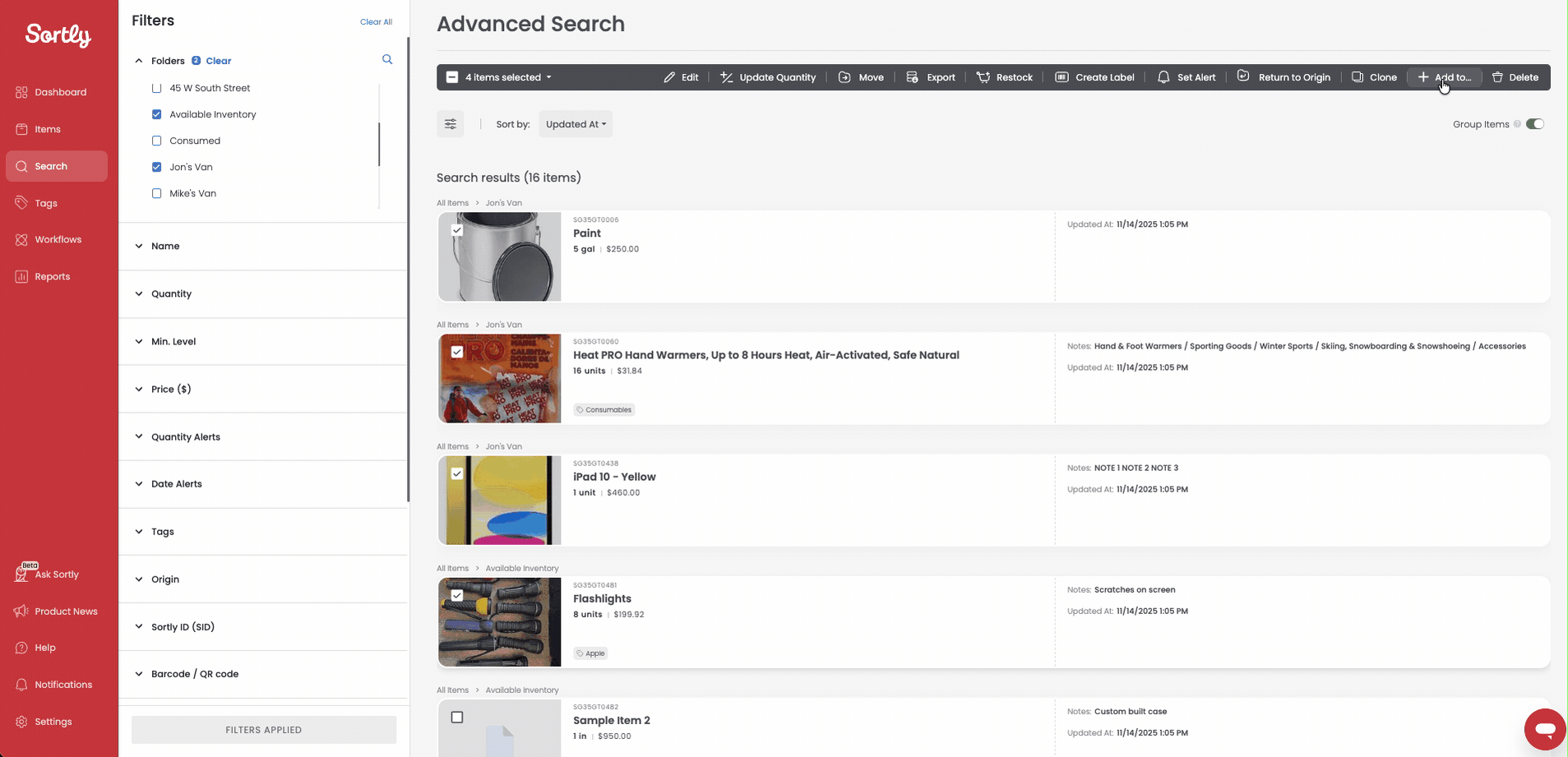
Task: Check the Consumed folder checkbox
Action: click(x=157, y=141)
